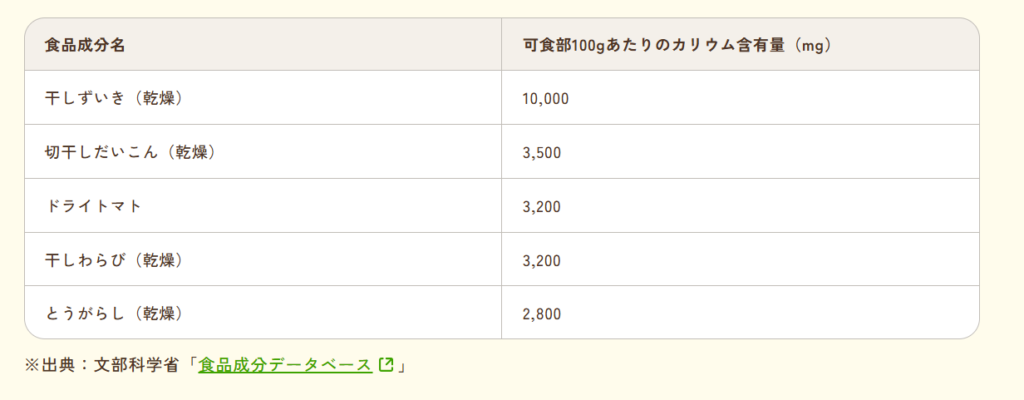Click the カリウム含有量 column header
This screenshot has height=400, width=1024.
click(678, 45)
